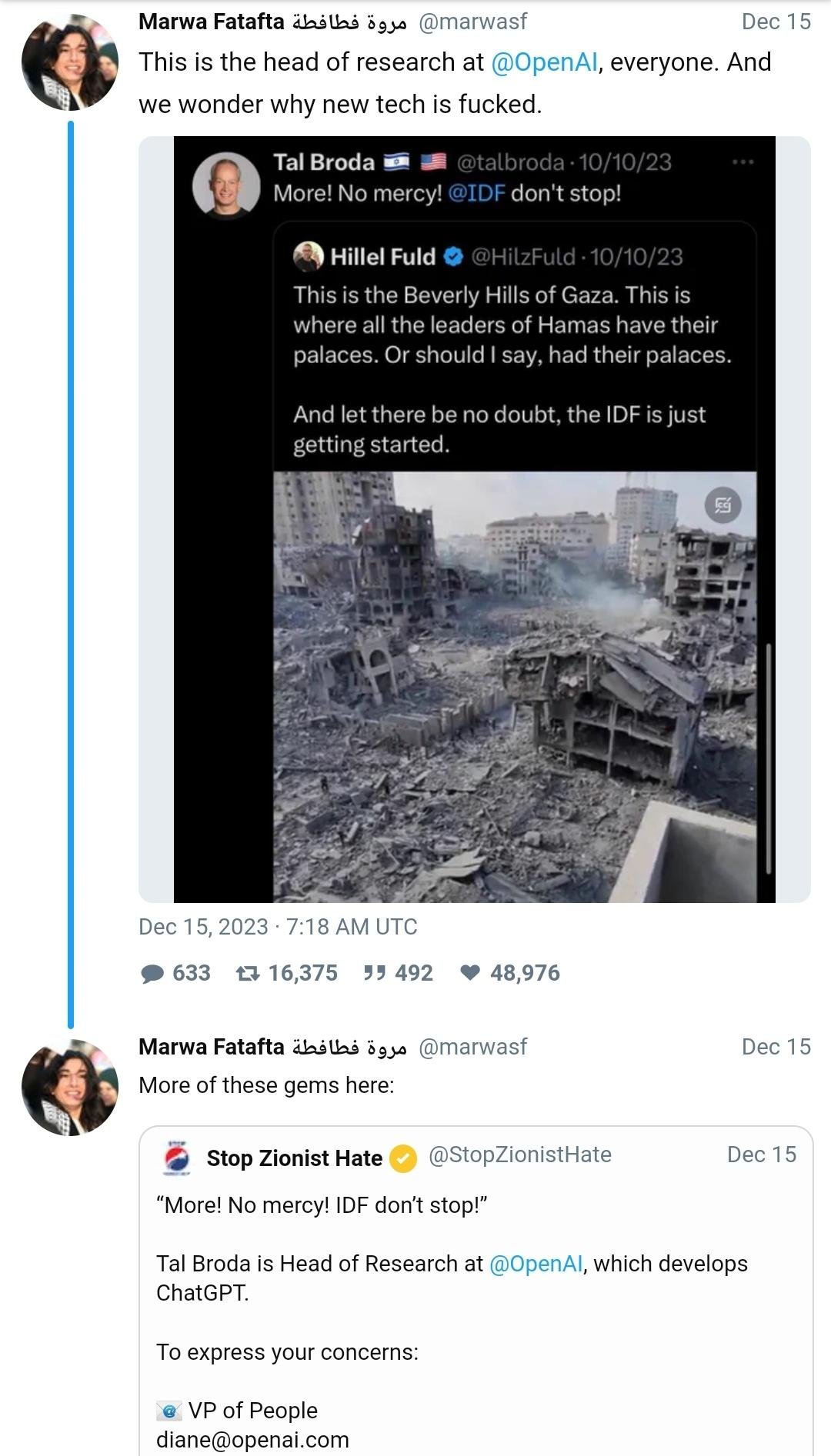Click the retweet arrows icon
The image size is (831, 1456).
pos(248,974)
